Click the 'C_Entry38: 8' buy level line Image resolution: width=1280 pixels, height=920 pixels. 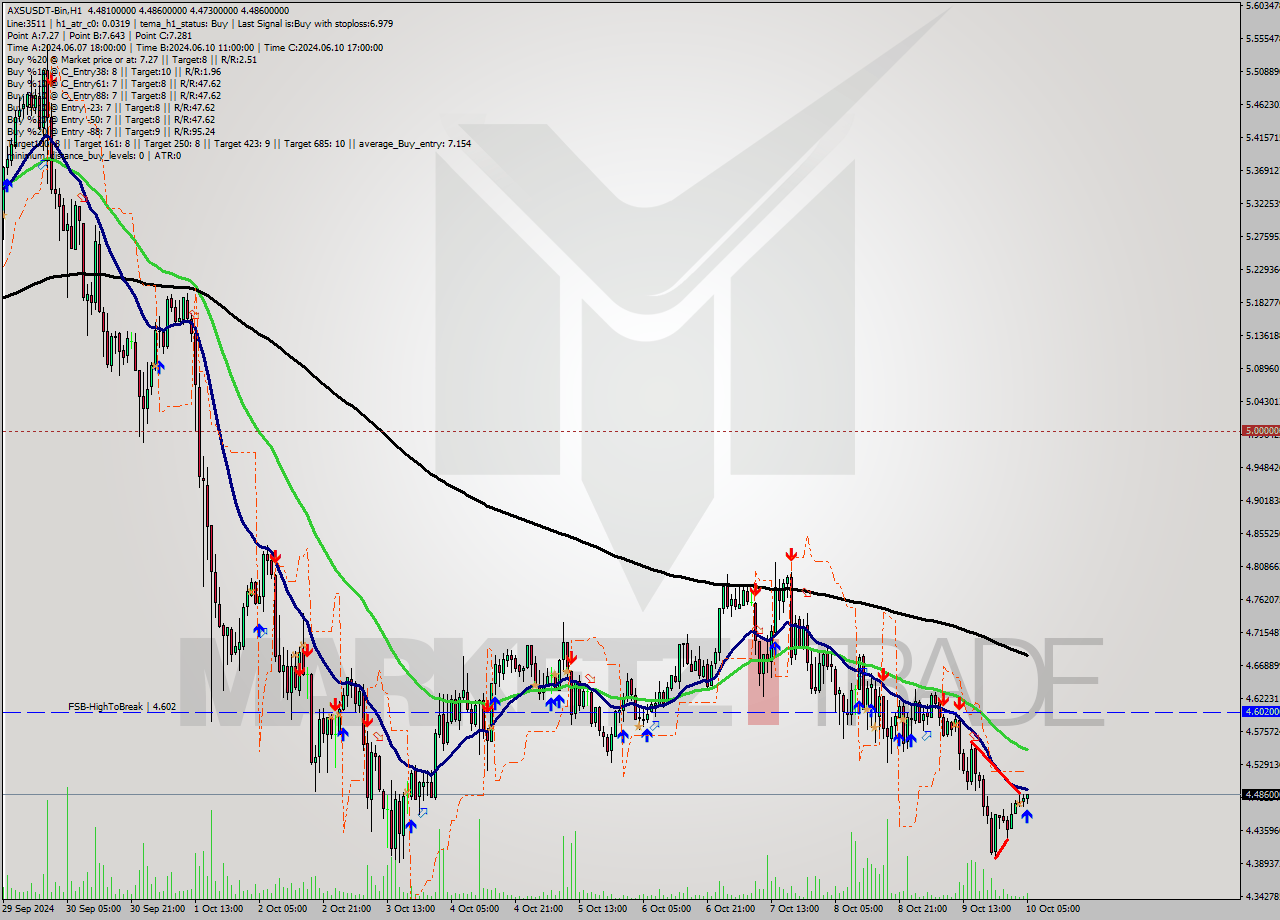pyautogui.click(x=113, y=71)
